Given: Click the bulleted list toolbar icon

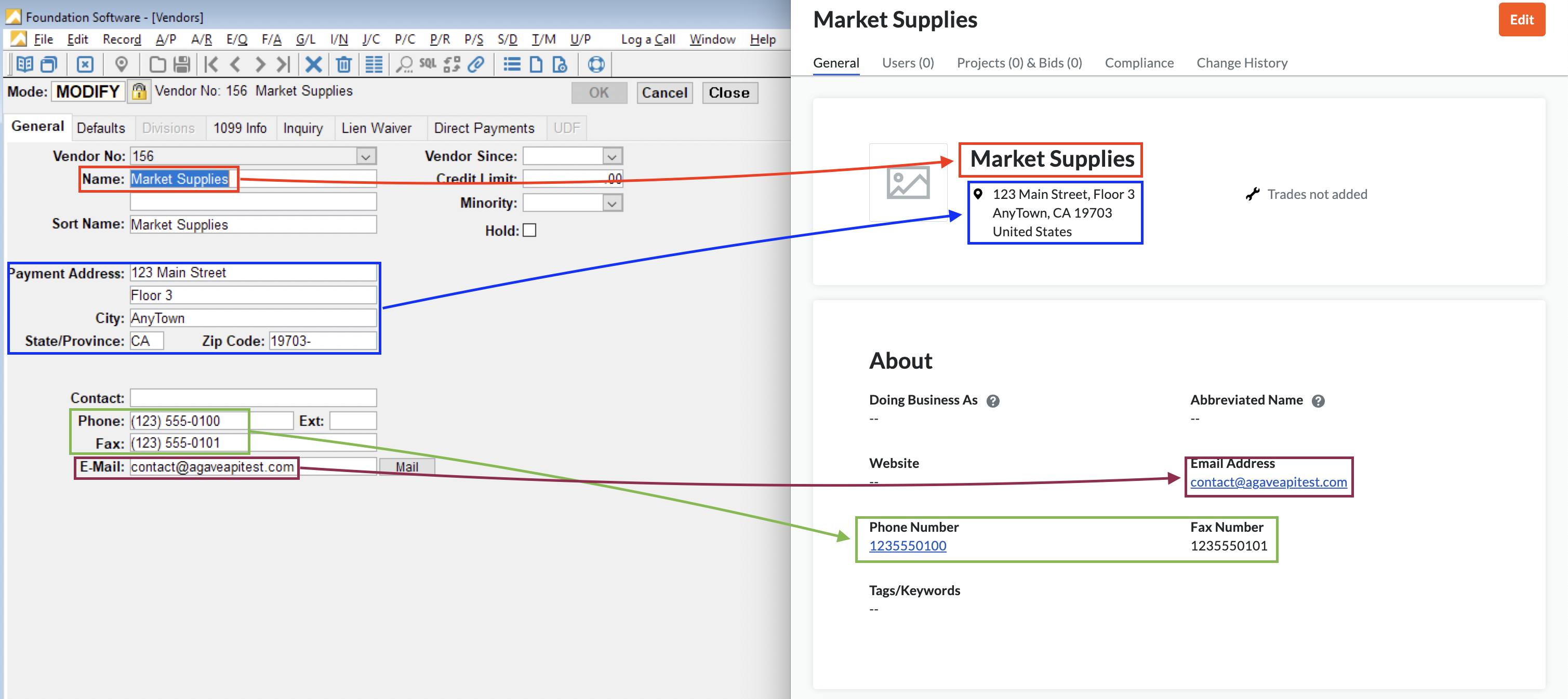Looking at the screenshot, I should 512,64.
